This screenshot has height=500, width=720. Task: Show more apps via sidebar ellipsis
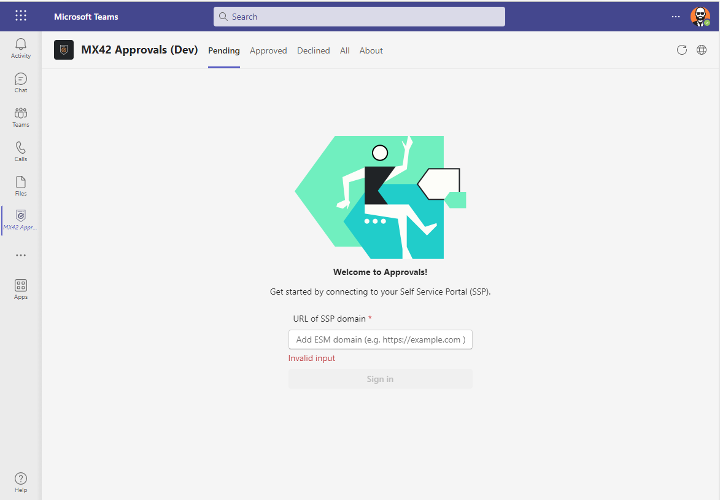21,255
